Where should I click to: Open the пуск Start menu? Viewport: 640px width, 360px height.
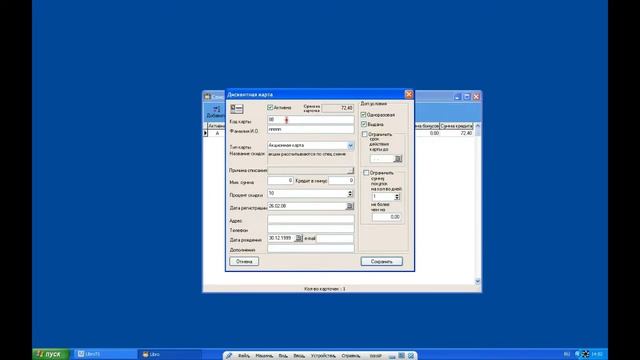(x=51, y=354)
